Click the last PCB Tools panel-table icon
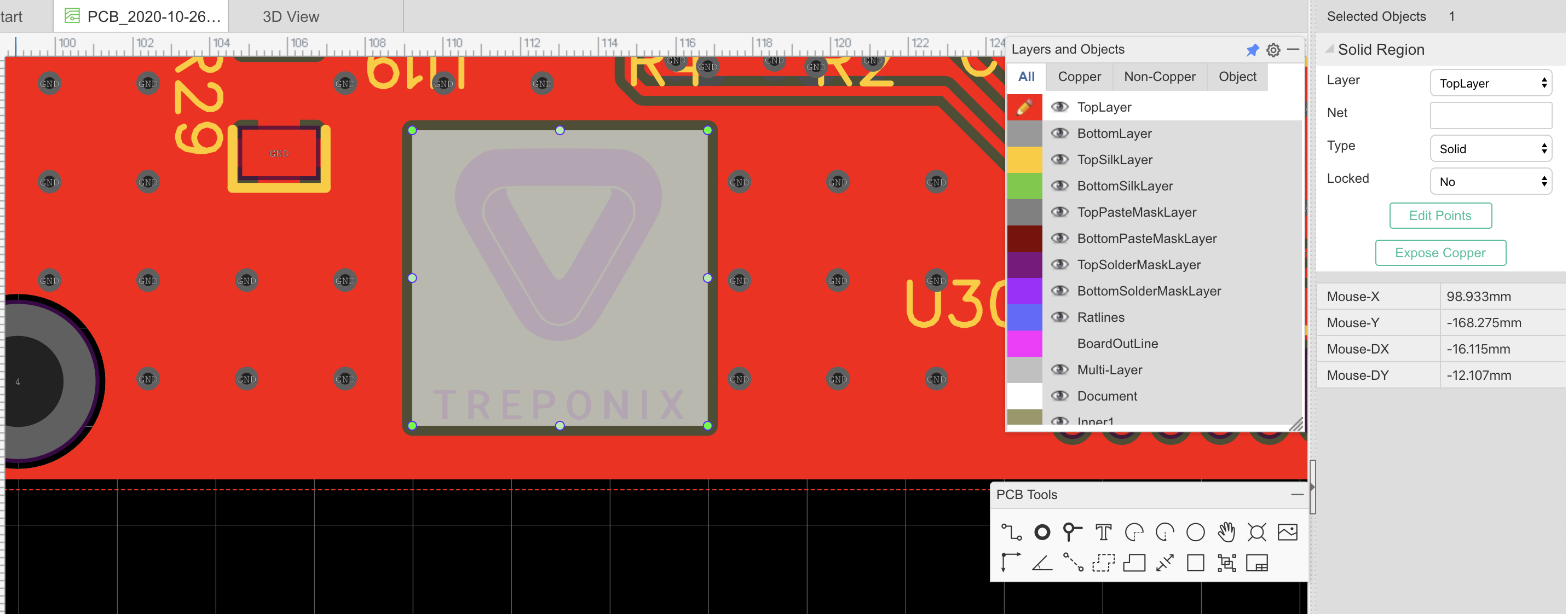The width and height of the screenshot is (1568, 614). [1256, 563]
